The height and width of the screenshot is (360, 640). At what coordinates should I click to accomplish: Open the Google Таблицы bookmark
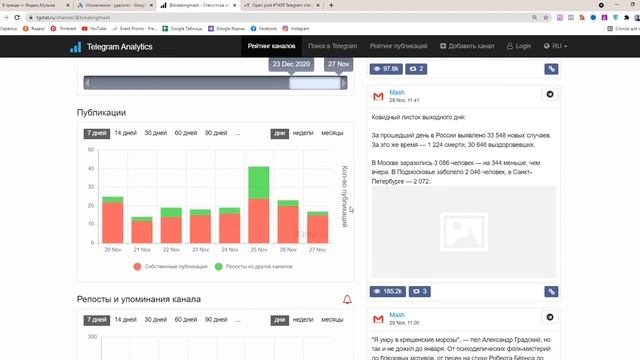click(182, 29)
